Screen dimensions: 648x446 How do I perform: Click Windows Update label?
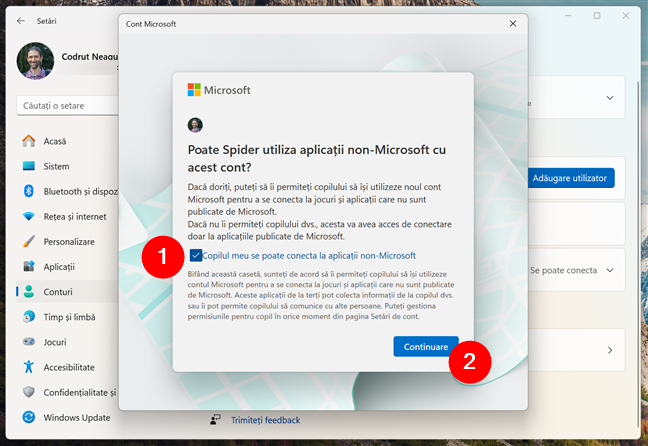(x=77, y=417)
